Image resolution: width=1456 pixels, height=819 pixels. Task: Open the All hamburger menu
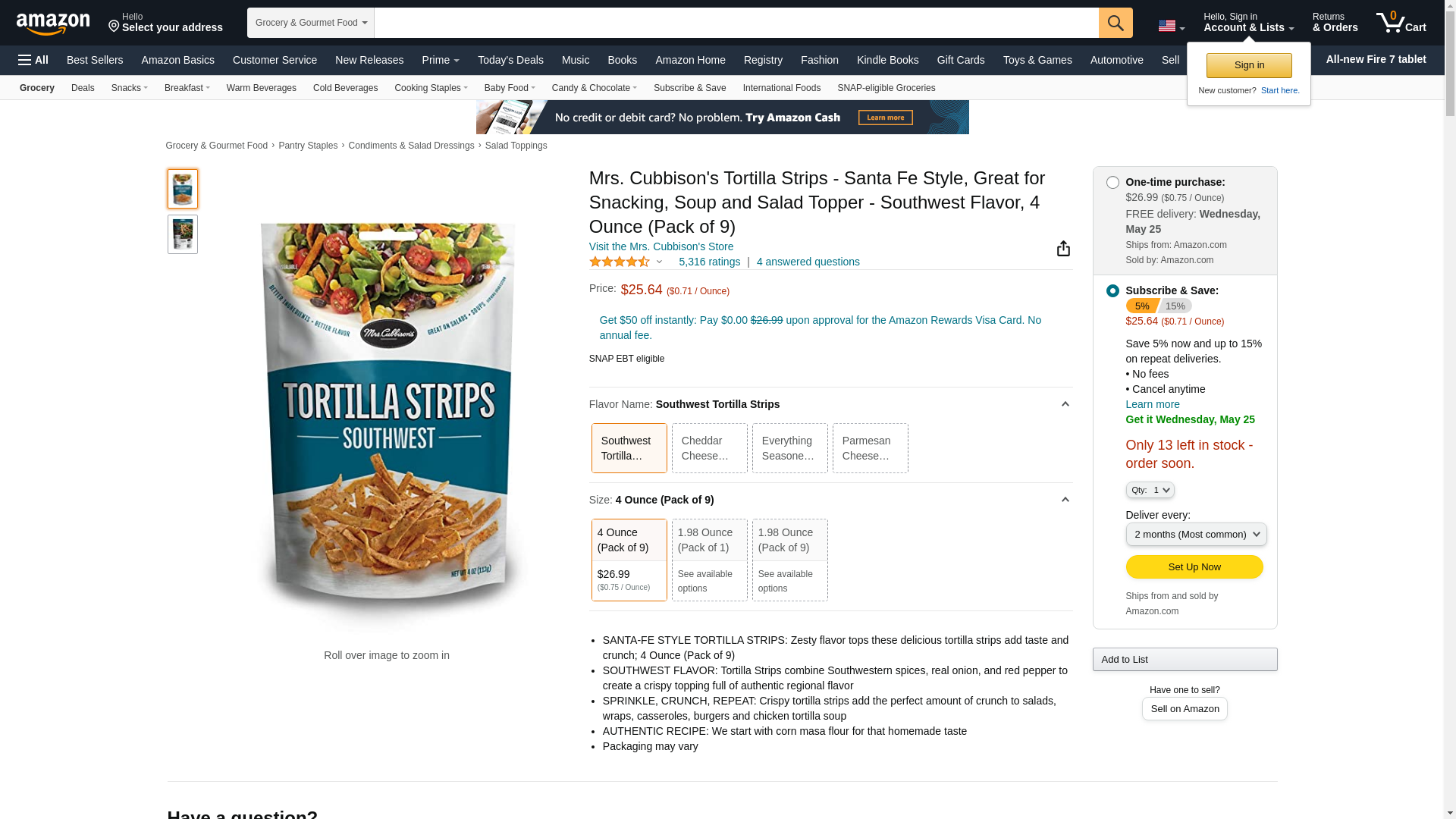[33, 60]
